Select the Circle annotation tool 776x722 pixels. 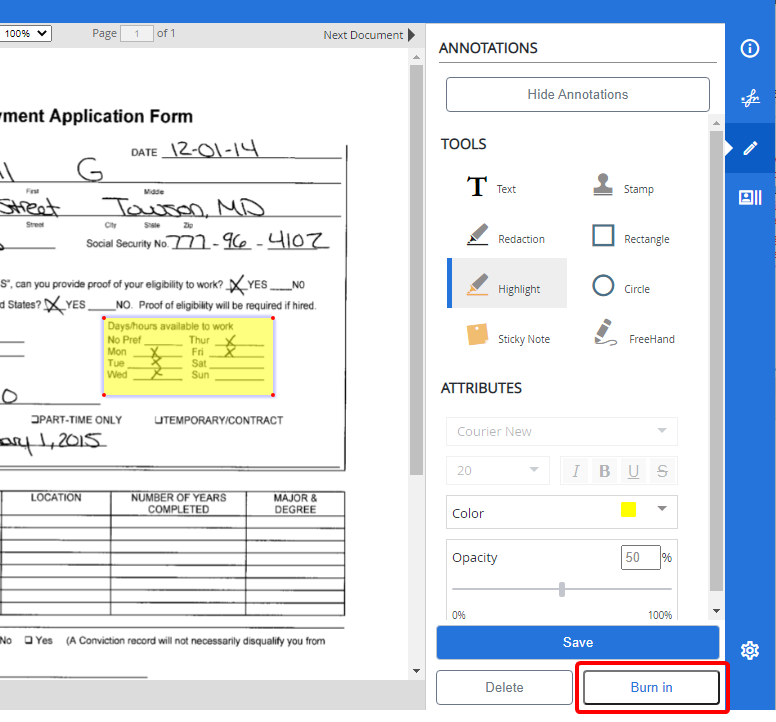[621, 288]
